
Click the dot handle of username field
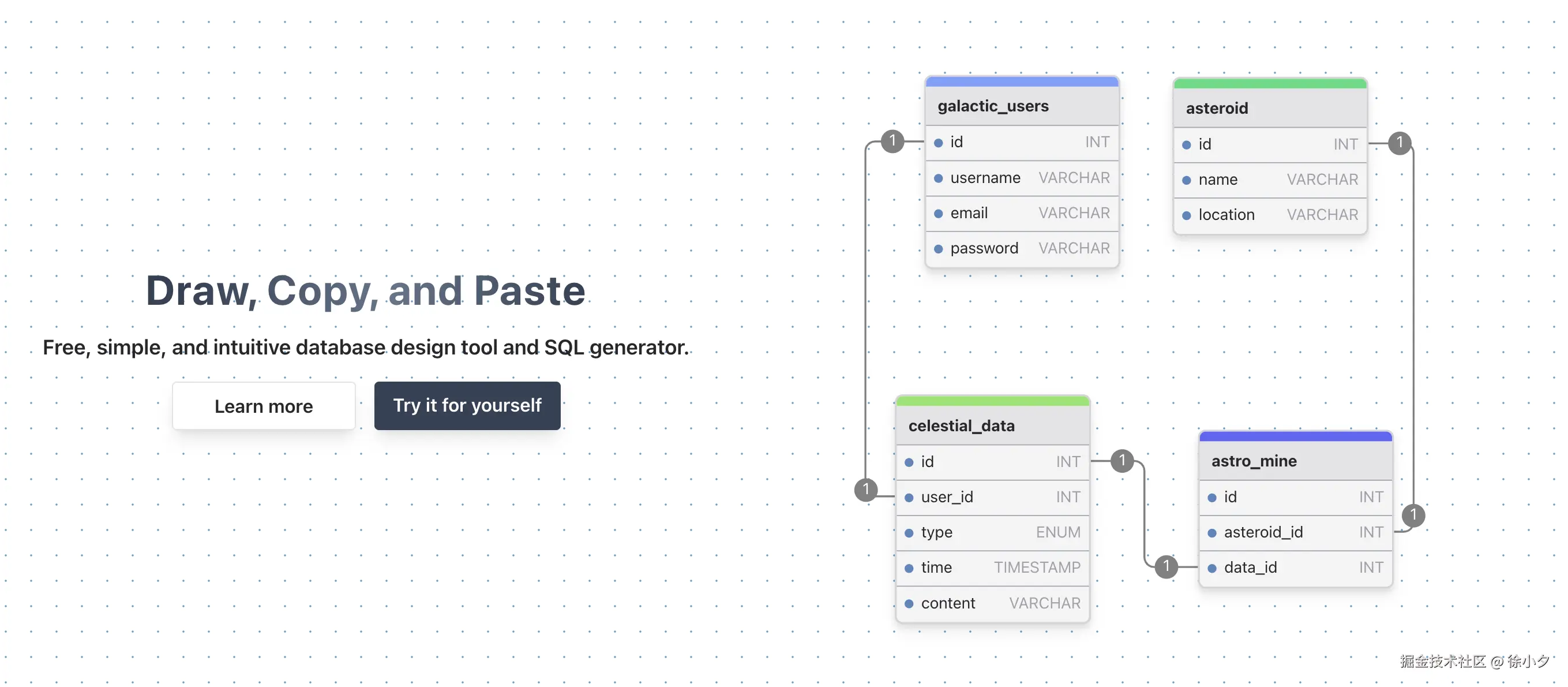[x=938, y=178]
